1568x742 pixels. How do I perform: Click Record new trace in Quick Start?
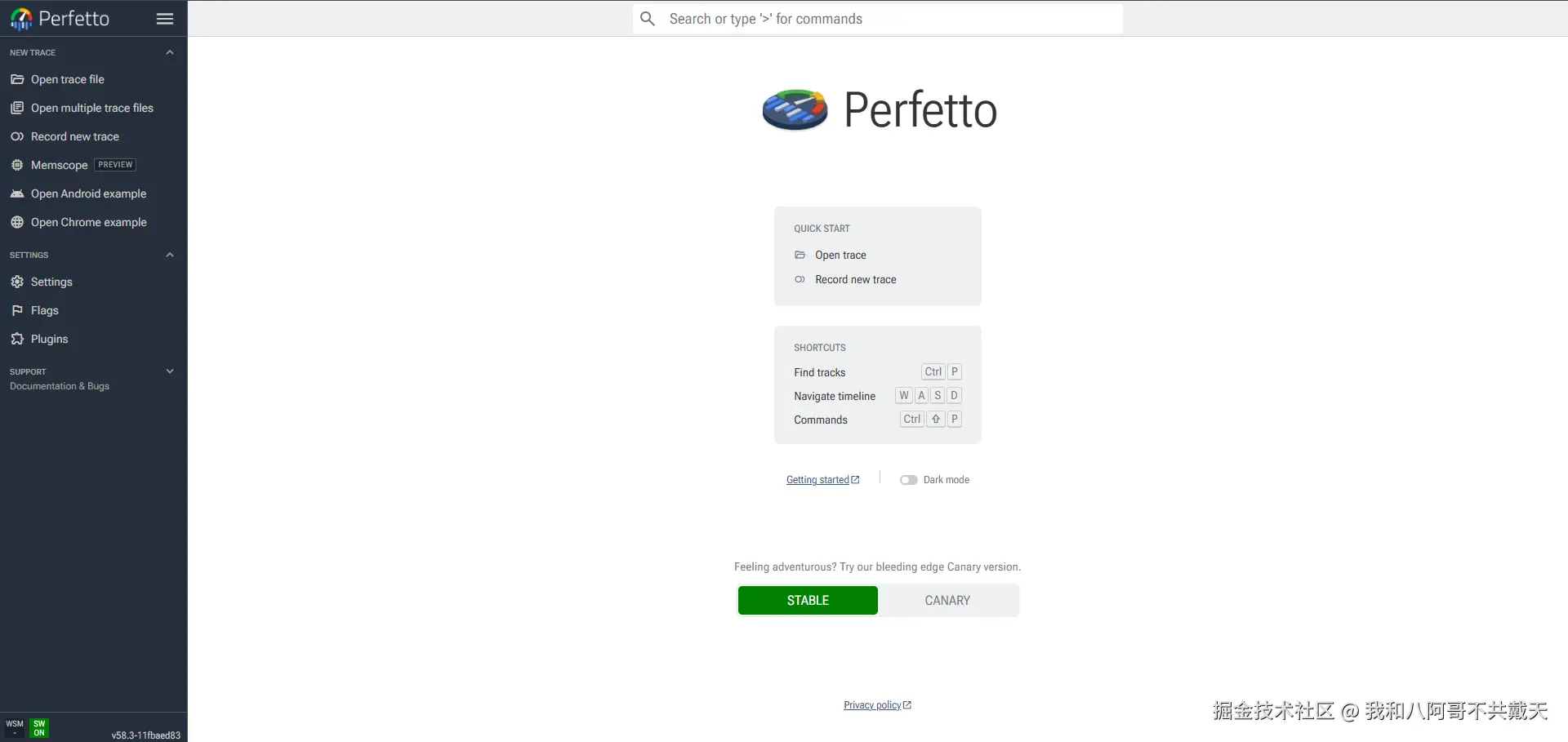tap(855, 280)
